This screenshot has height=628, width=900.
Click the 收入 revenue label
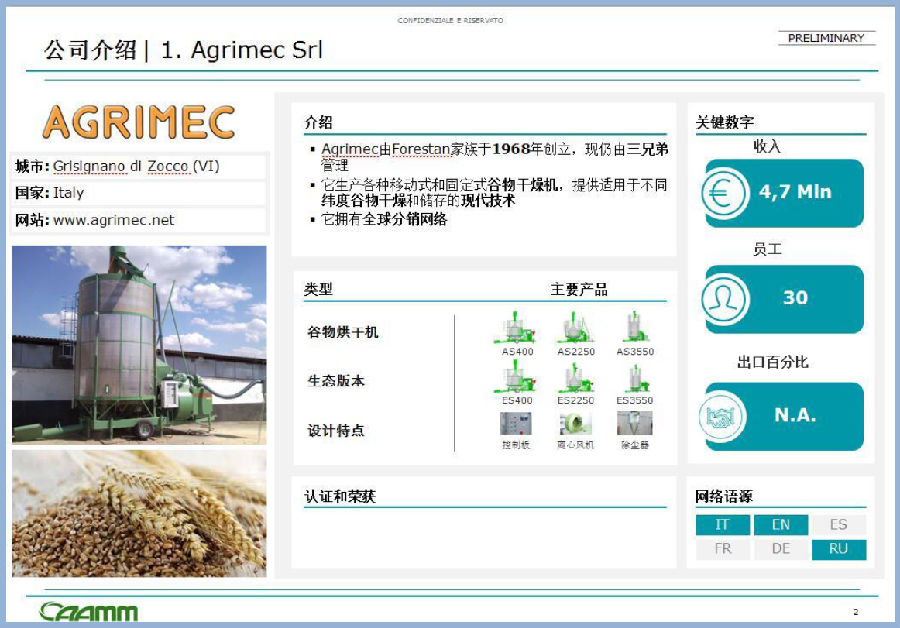pos(767,146)
